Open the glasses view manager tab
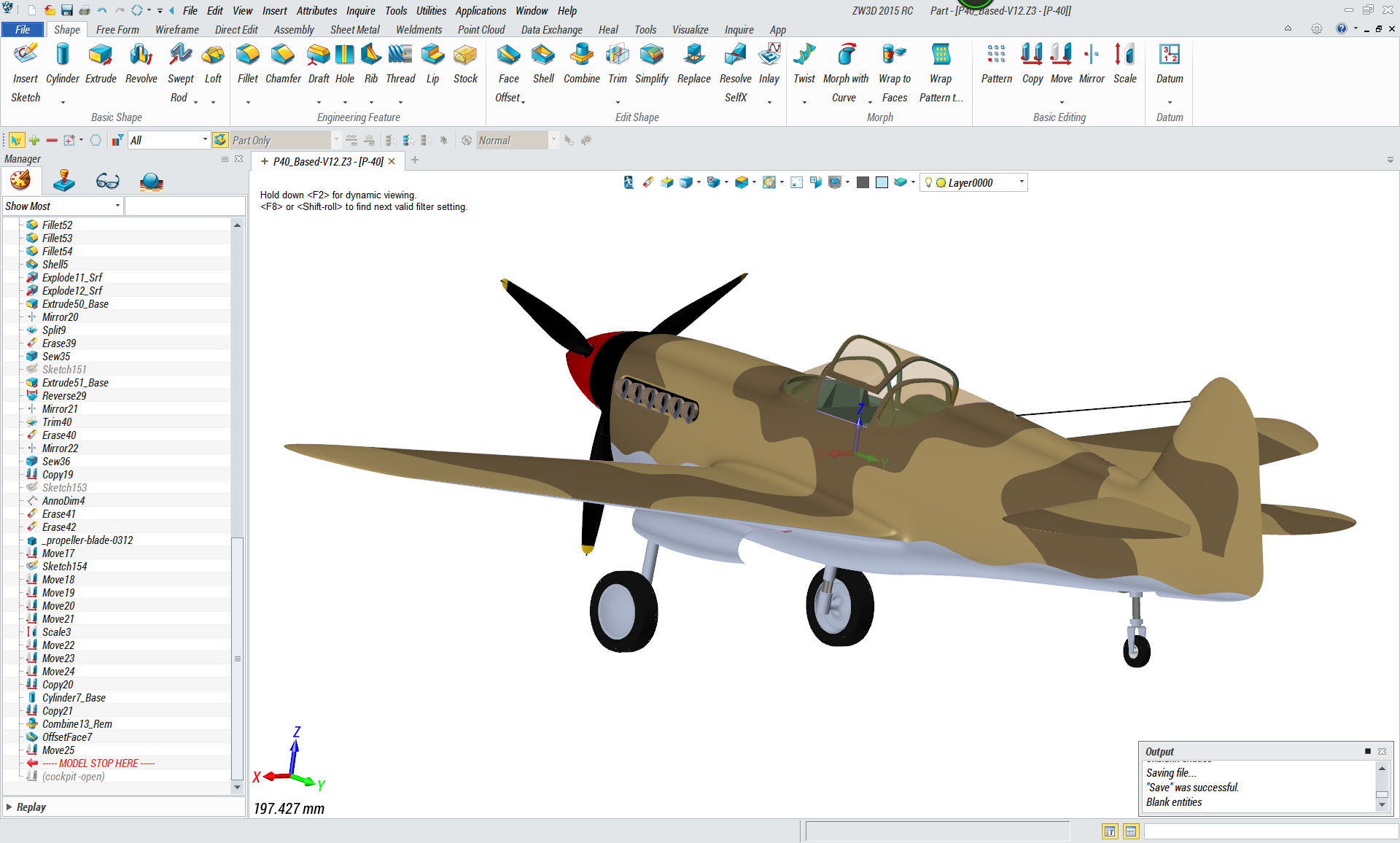This screenshot has width=1400, height=843. [x=107, y=181]
